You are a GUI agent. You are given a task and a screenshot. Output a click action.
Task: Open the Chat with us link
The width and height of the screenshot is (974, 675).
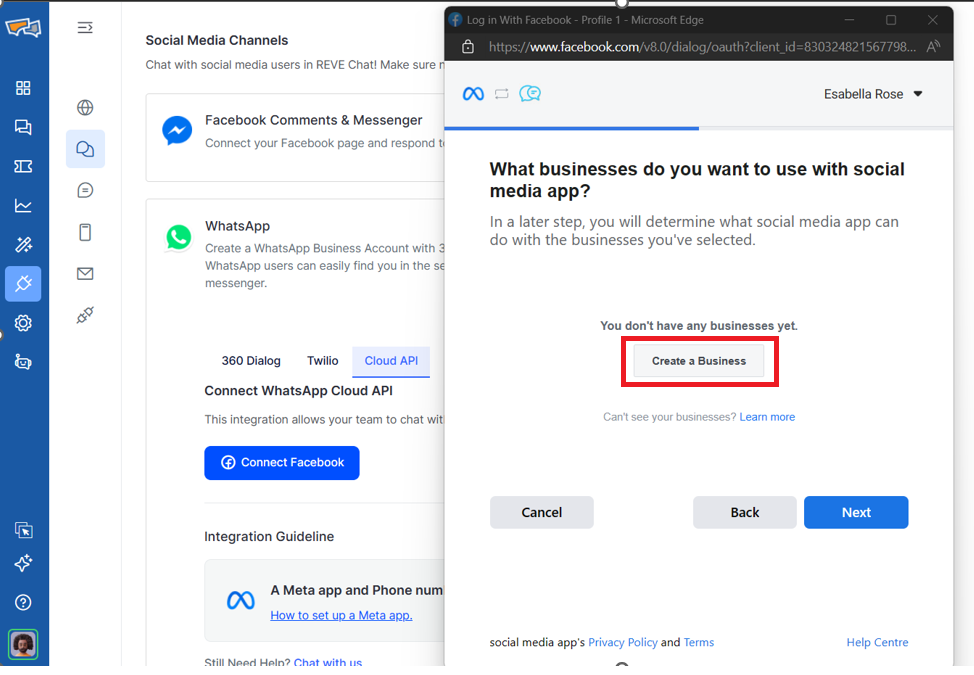point(327,663)
